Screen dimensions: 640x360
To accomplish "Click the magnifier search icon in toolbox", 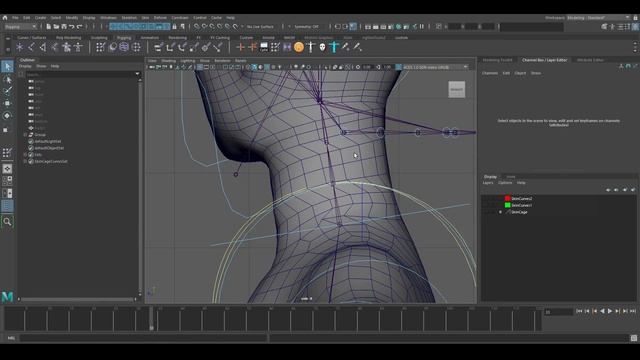I will 7,222.
